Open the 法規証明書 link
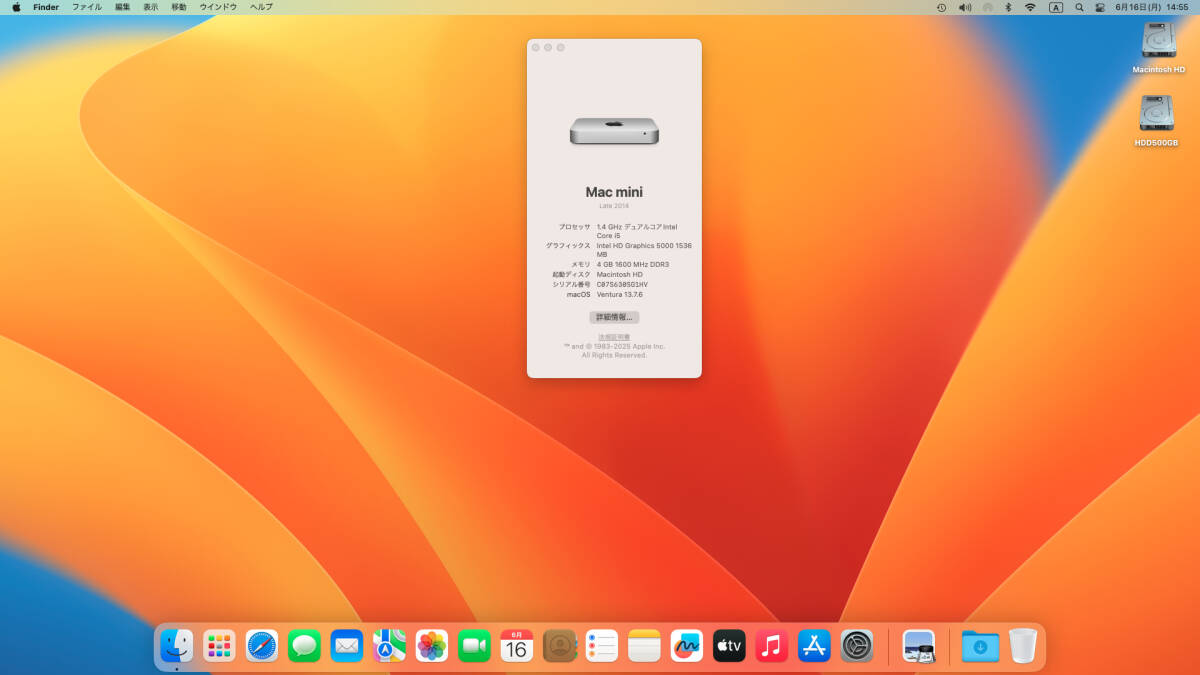1200x675 pixels. [614, 337]
